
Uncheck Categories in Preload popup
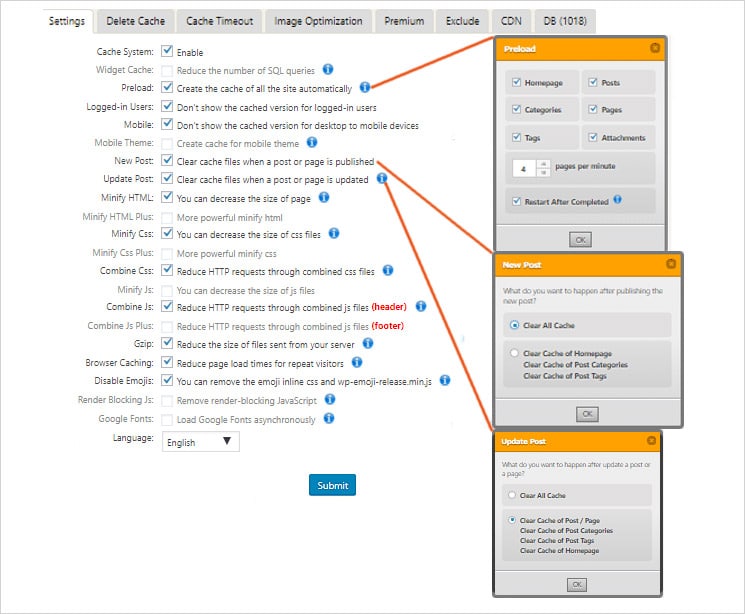(x=516, y=109)
